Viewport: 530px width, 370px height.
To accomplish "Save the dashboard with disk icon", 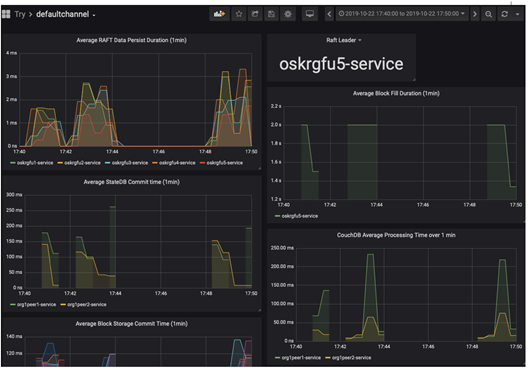I will point(271,14).
